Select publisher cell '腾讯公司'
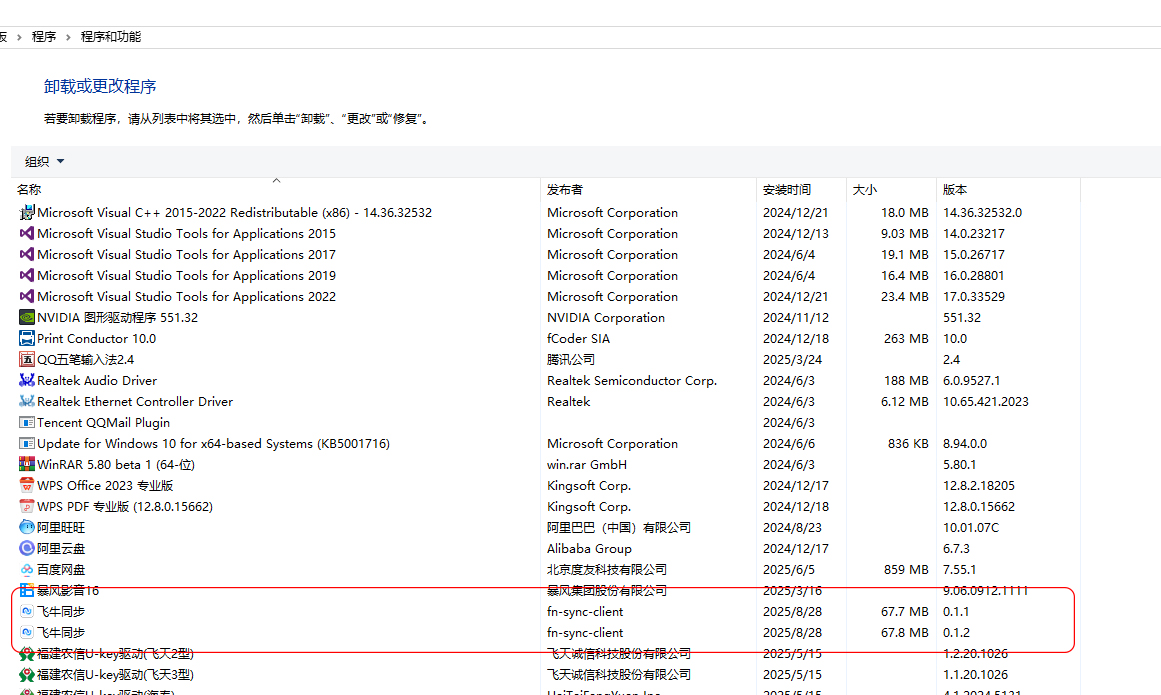The height and width of the screenshot is (695, 1161). point(571,360)
